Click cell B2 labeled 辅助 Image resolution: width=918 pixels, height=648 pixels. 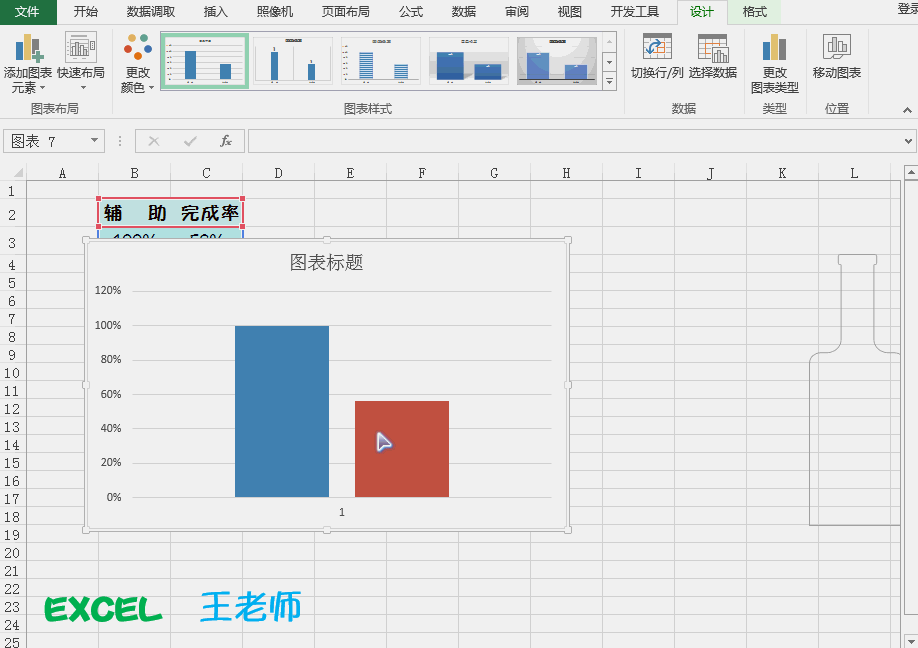[135, 213]
